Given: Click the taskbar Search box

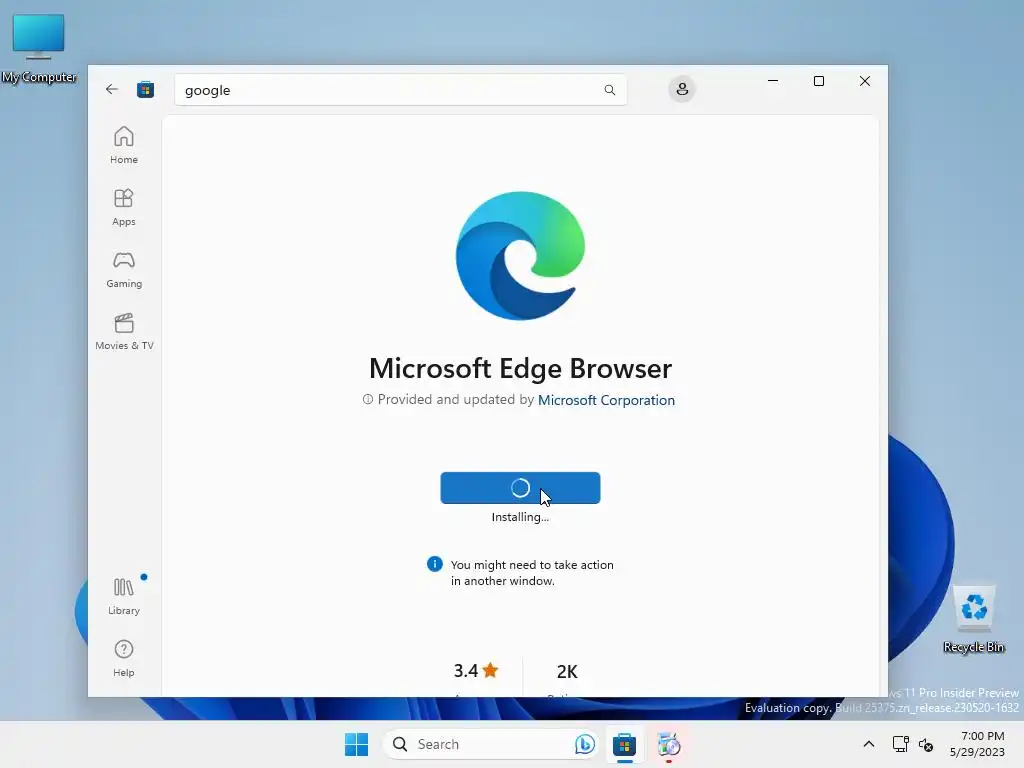Looking at the screenshot, I should (x=490, y=744).
